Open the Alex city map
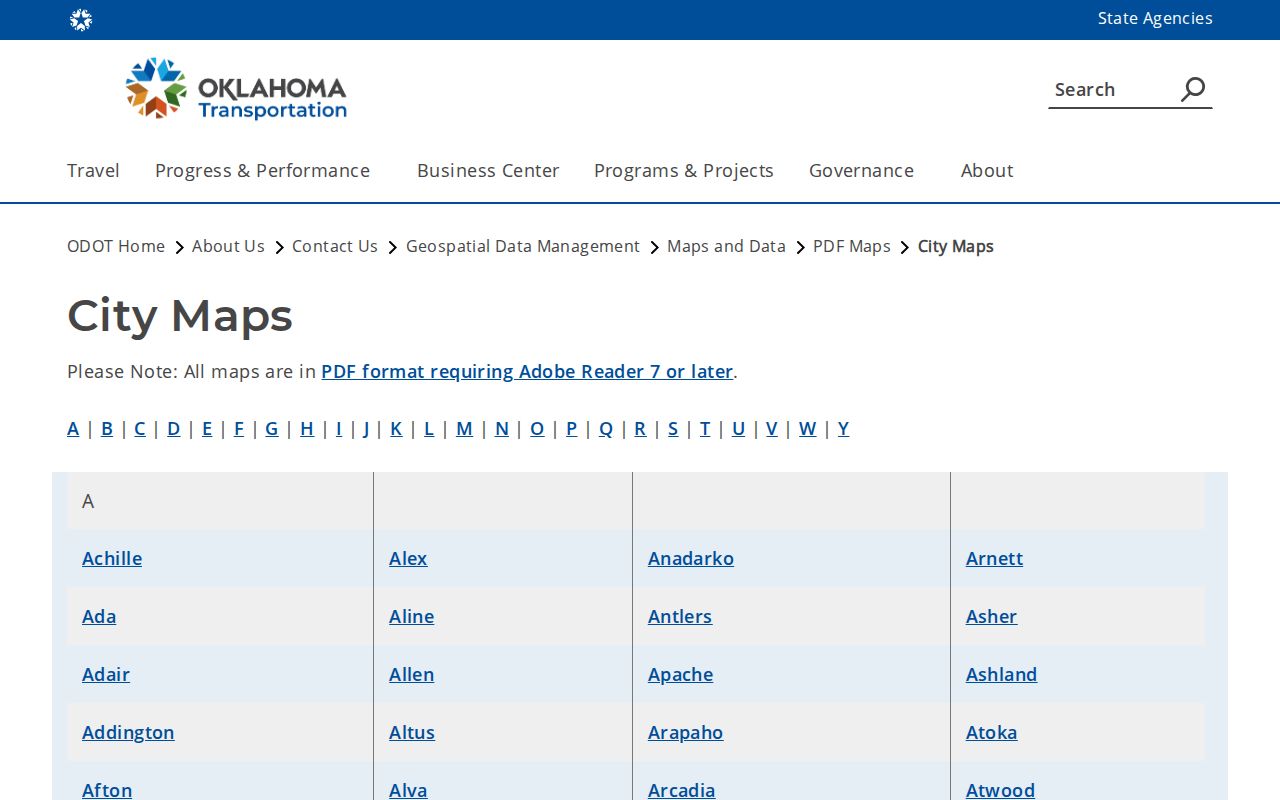 [408, 558]
